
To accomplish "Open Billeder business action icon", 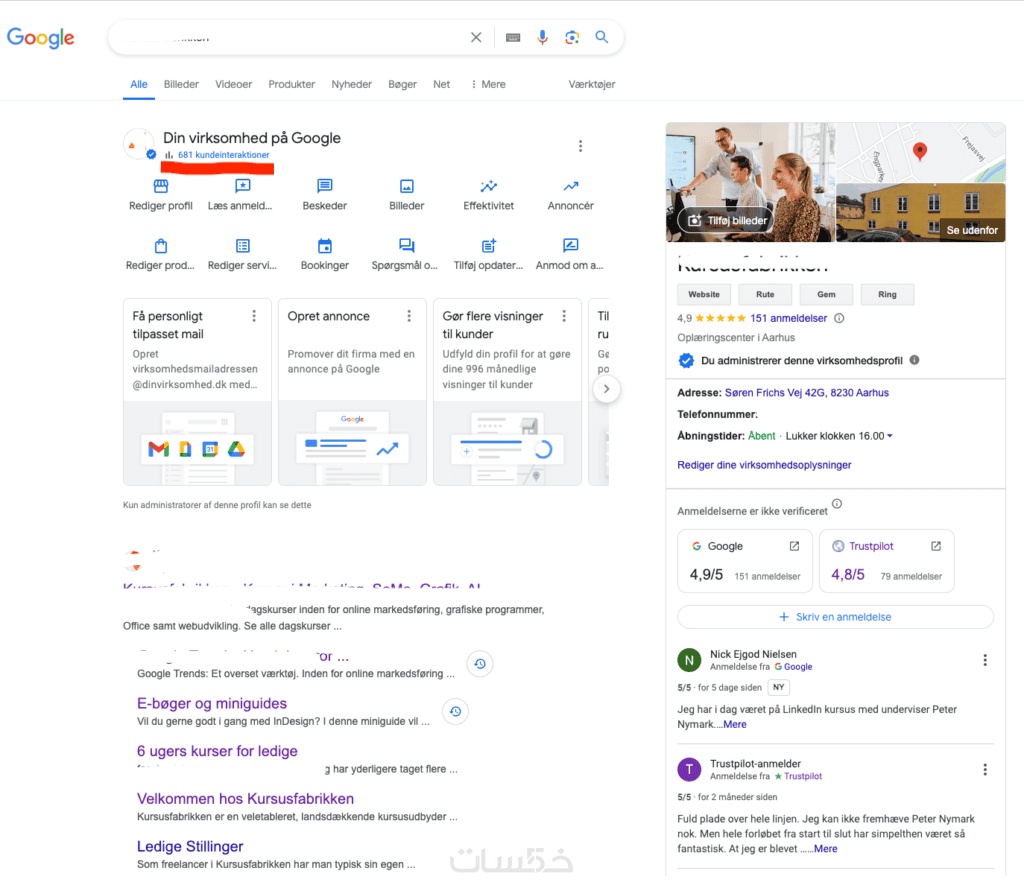I will 406,186.
